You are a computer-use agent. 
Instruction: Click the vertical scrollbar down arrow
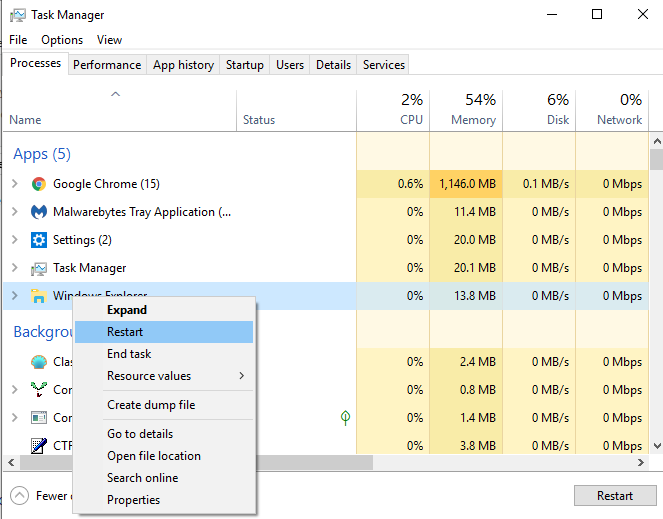[x=657, y=445]
